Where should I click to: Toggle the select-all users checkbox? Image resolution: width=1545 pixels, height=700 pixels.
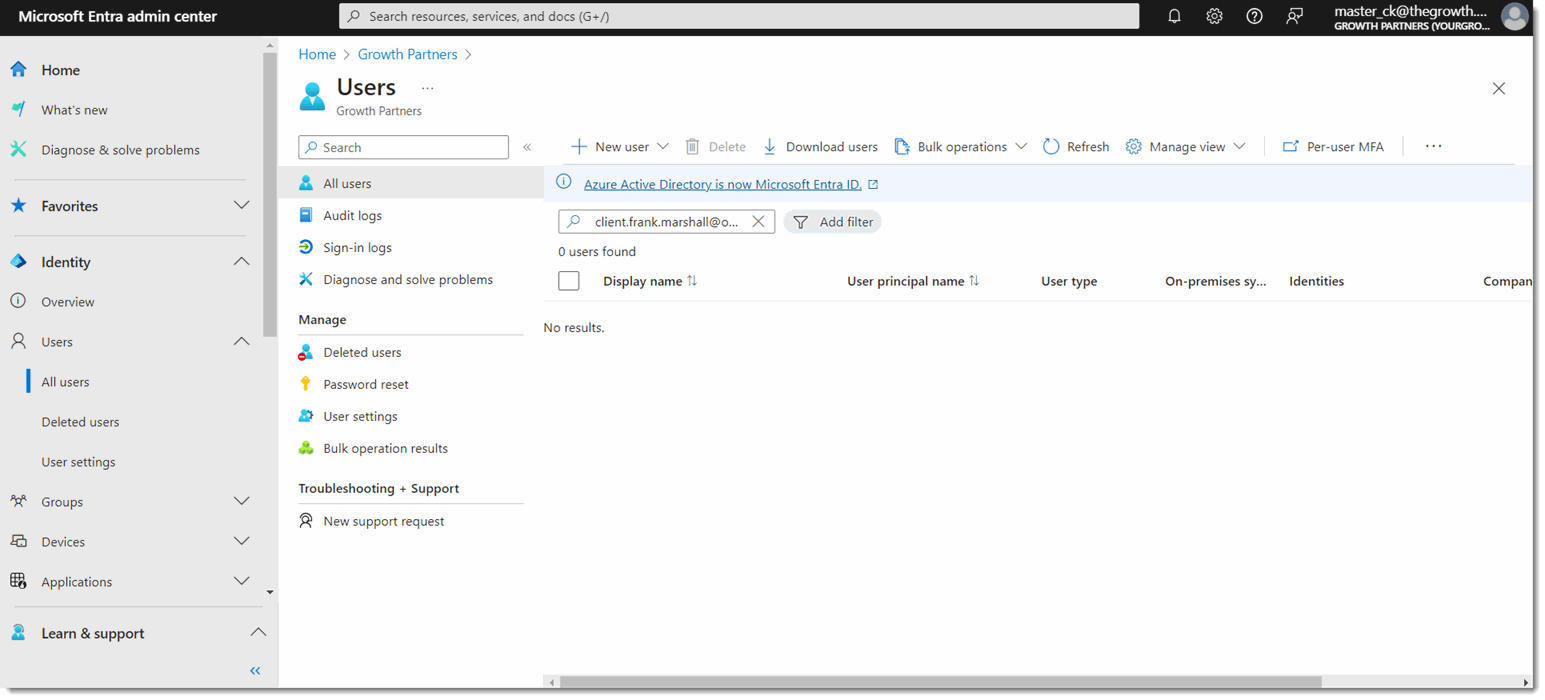pyautogui.click(x=569, y=281)
